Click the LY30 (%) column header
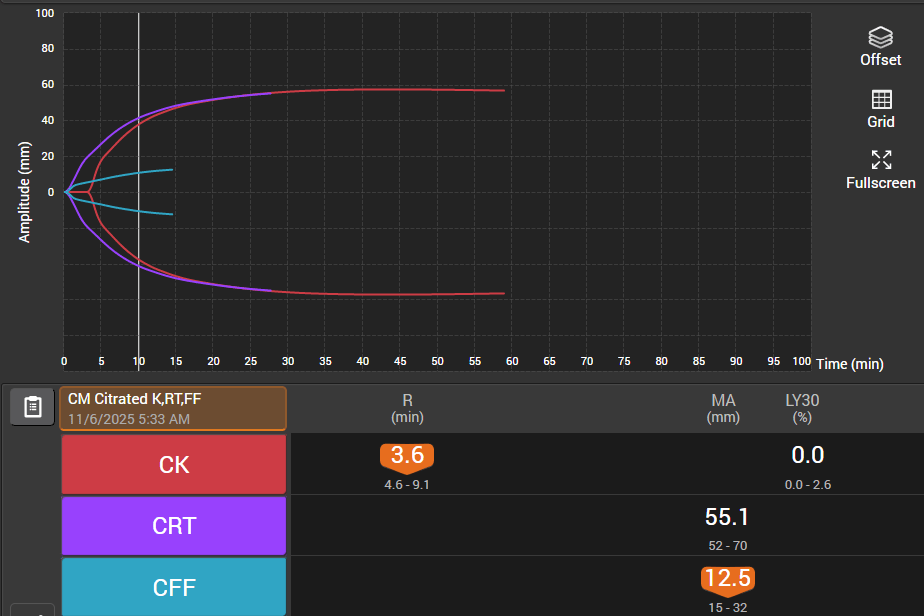This screenshot has height=616, width=924. pos(803,408)
